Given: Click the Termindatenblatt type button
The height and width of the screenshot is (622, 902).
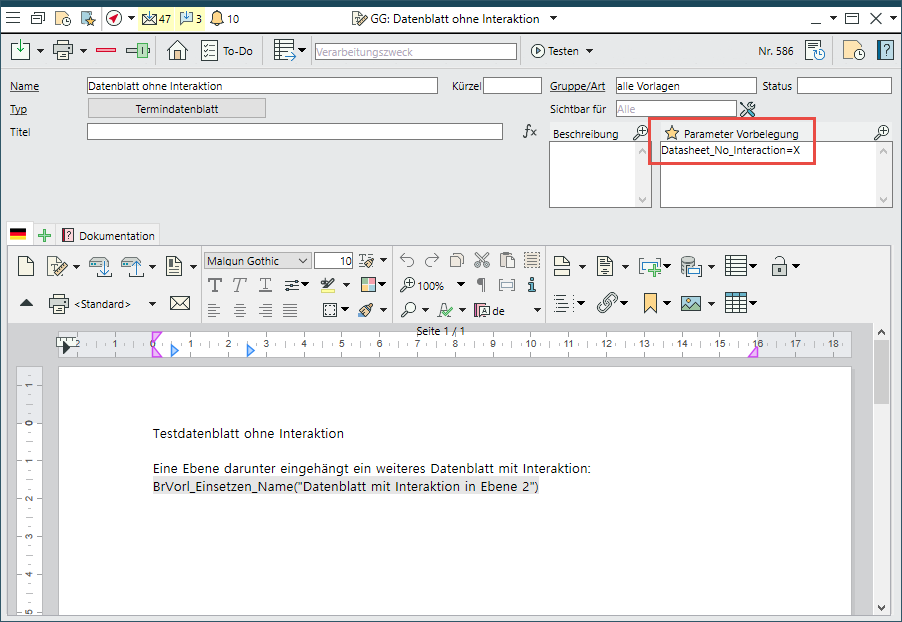Looking at the screenshot, I should point(177,109).
